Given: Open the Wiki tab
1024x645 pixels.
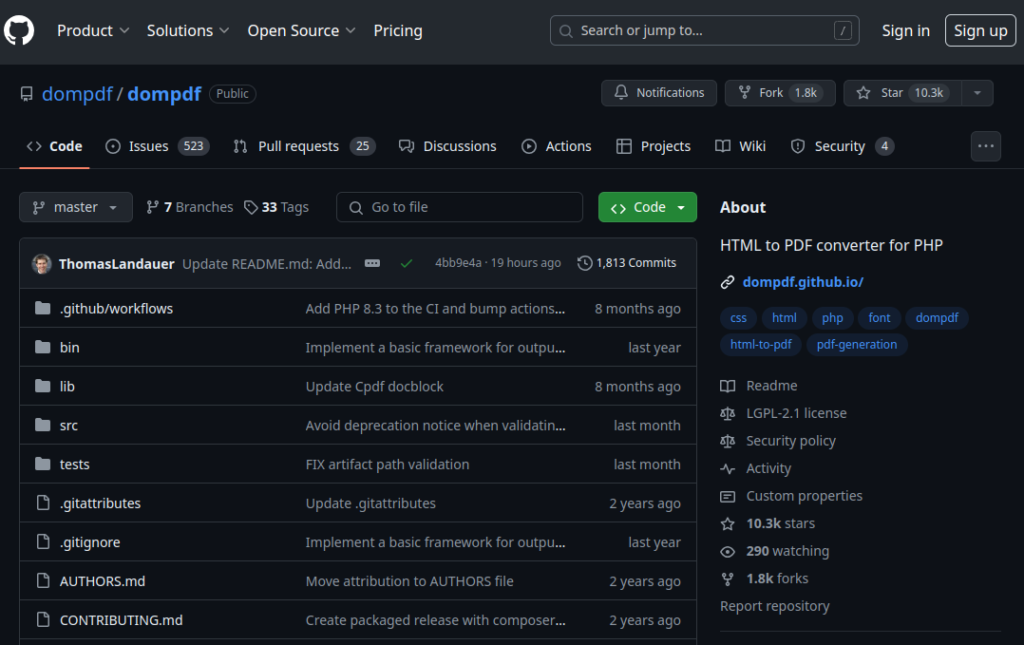Looking at the screenshot, I should click(x=740, y=146).
